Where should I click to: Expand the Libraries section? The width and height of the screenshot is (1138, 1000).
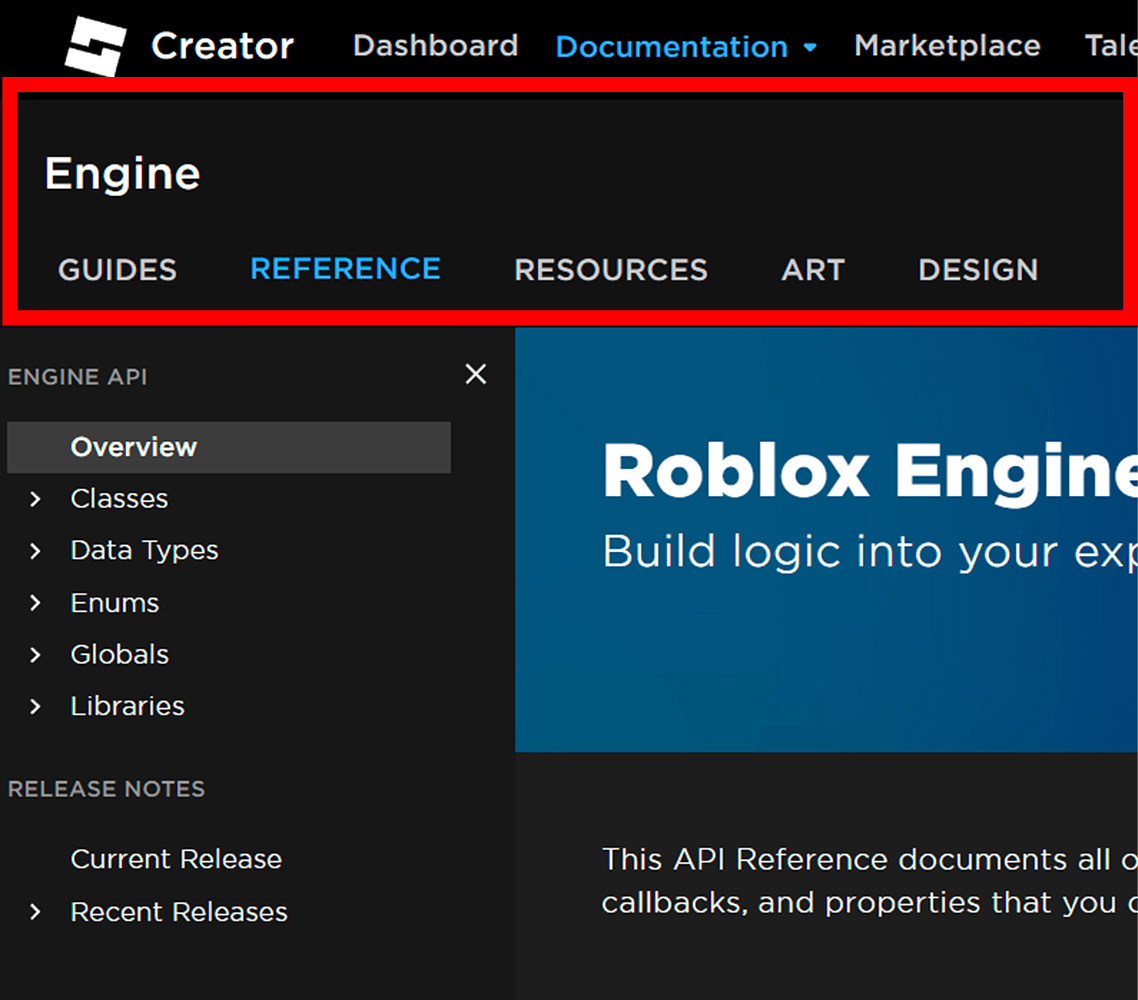(127, 706)
